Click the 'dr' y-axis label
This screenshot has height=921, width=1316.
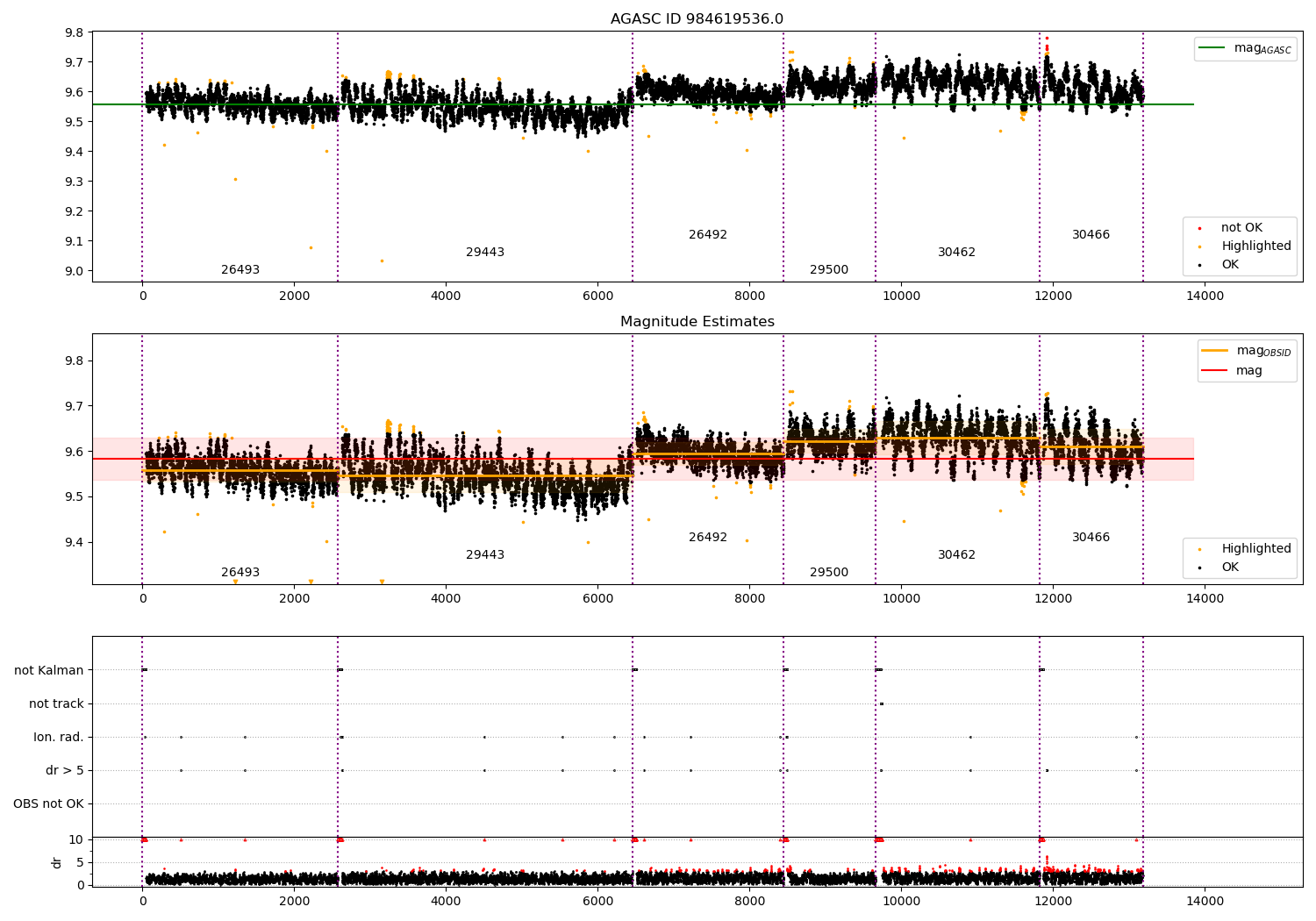click(57, 862)
